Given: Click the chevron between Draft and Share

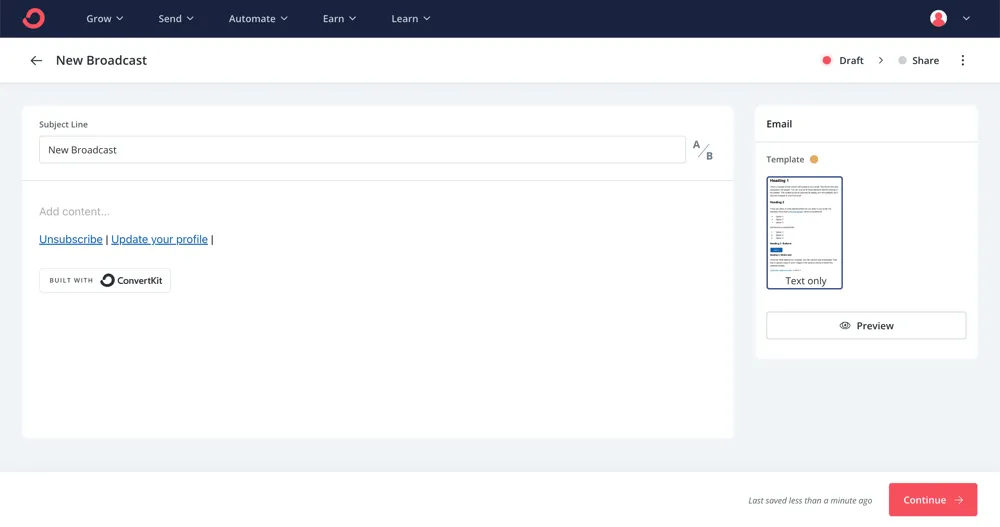Looking at the screenshot, I should coord(881,61).
